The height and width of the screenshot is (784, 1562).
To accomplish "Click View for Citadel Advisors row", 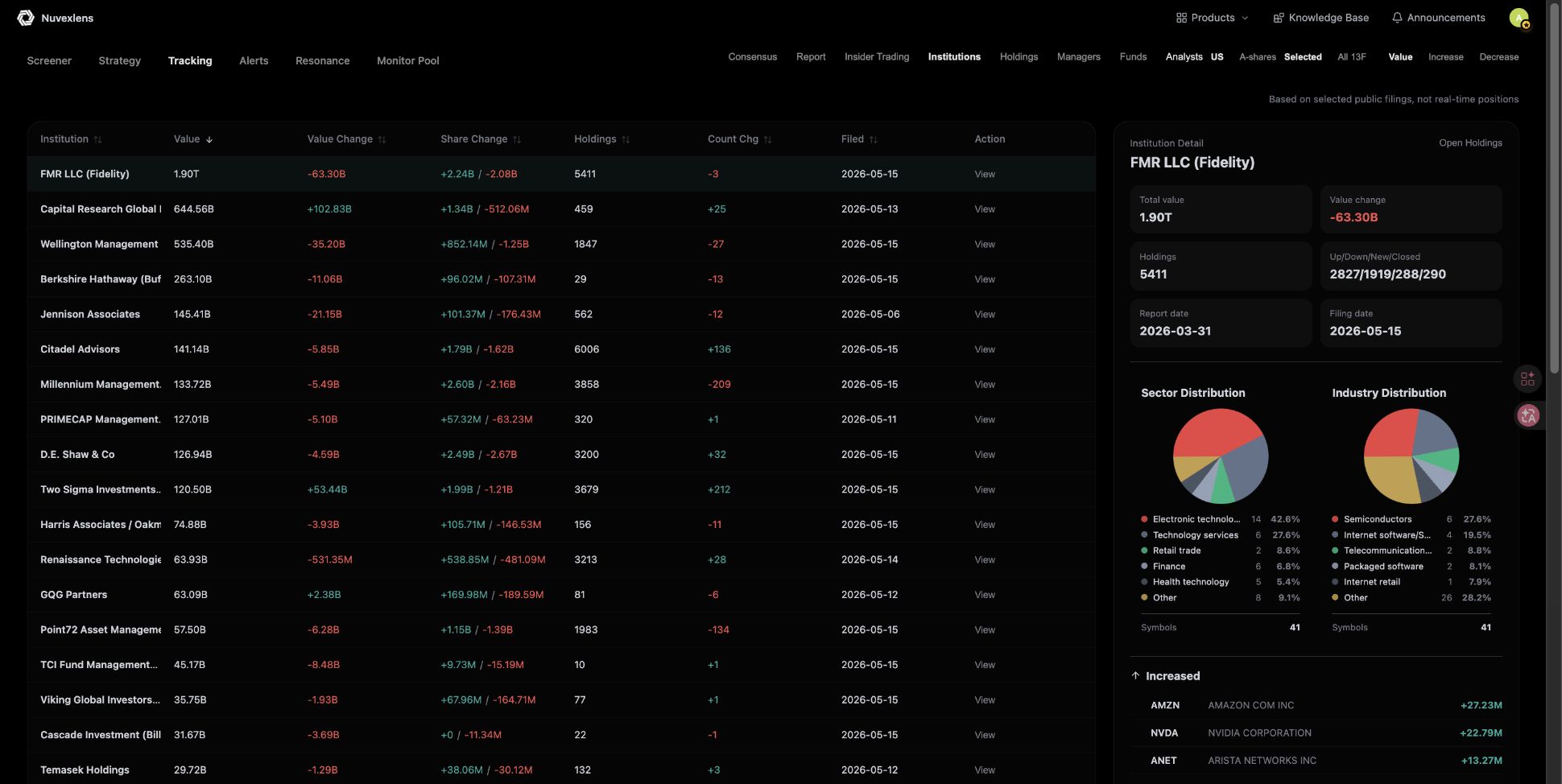I will [x=985, y=349].
